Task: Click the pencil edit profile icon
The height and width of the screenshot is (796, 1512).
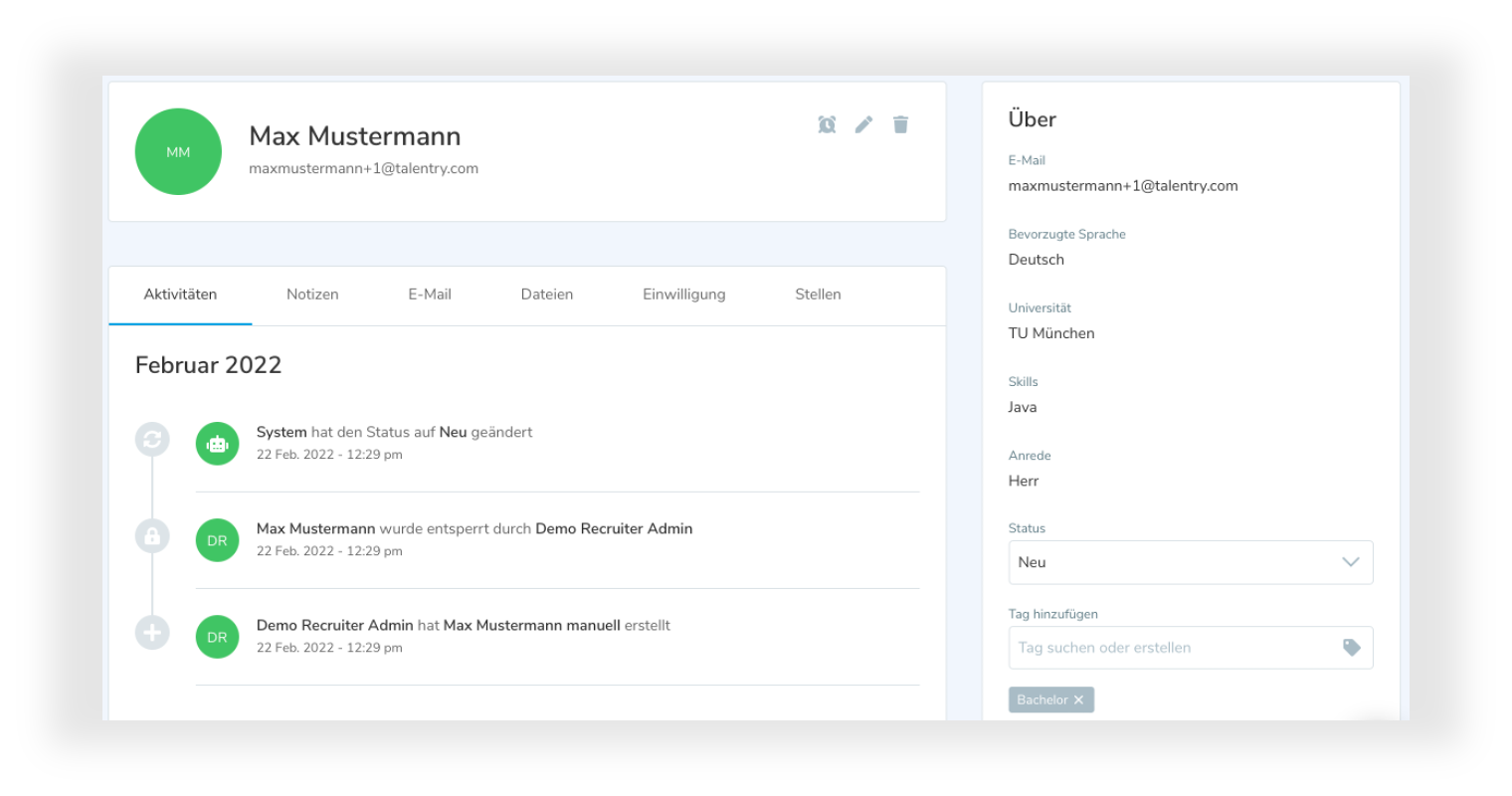Action: [x=863, y=124]
